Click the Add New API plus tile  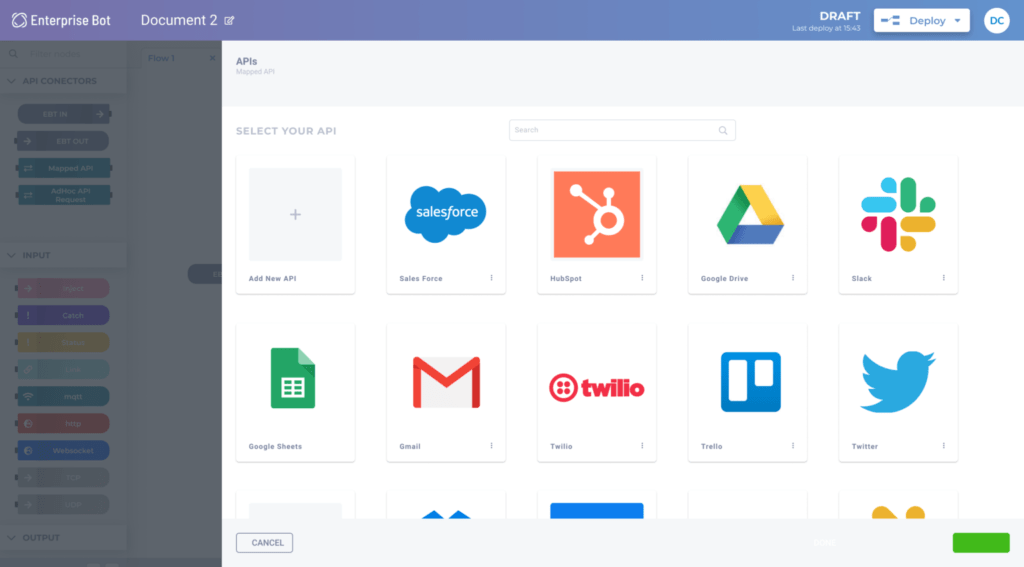[295, 214]
